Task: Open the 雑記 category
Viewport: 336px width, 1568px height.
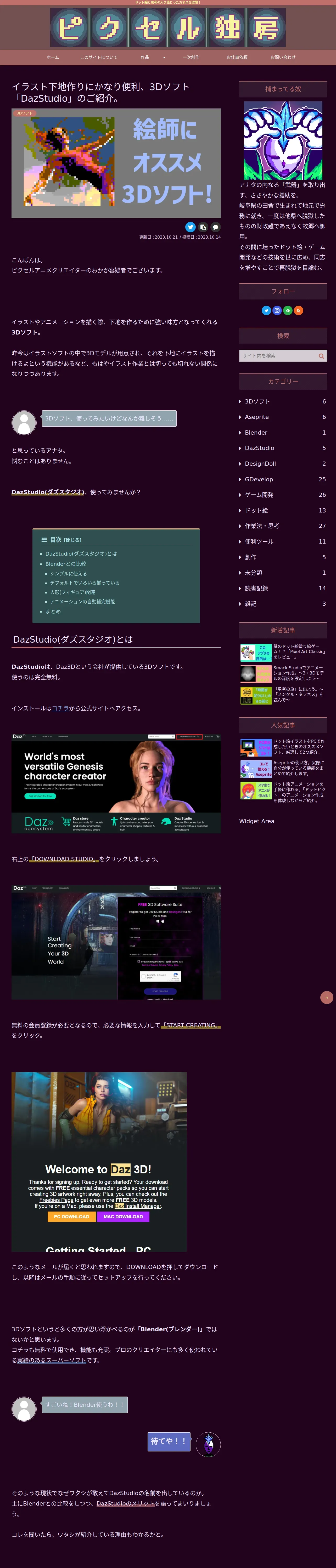Action: coord(283,604)
